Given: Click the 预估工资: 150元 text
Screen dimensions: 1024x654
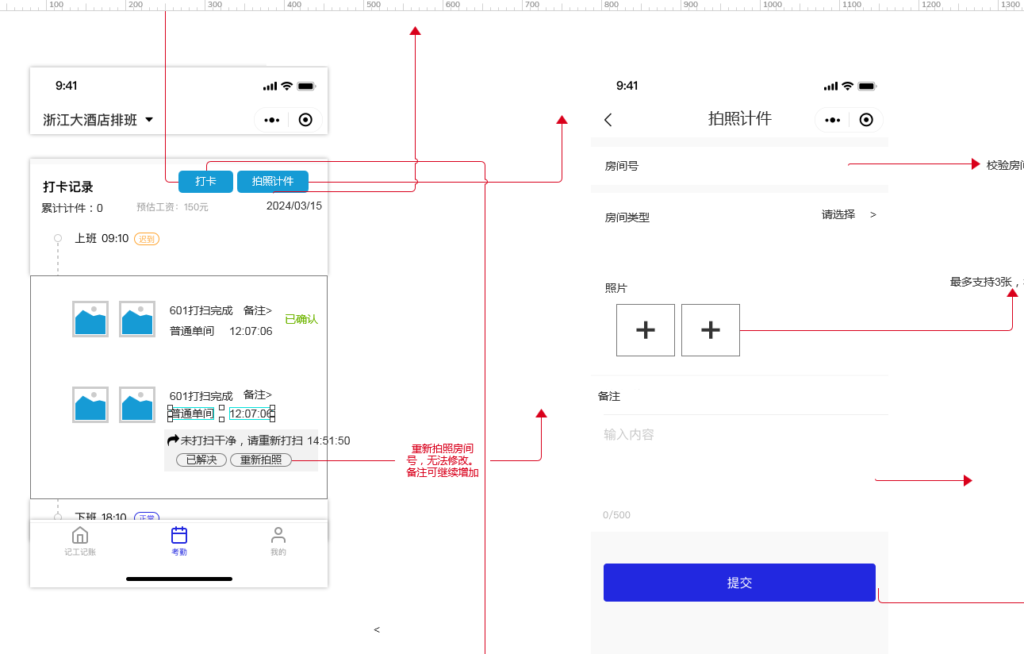Looking at the screenshot, I should pos(172,207).
